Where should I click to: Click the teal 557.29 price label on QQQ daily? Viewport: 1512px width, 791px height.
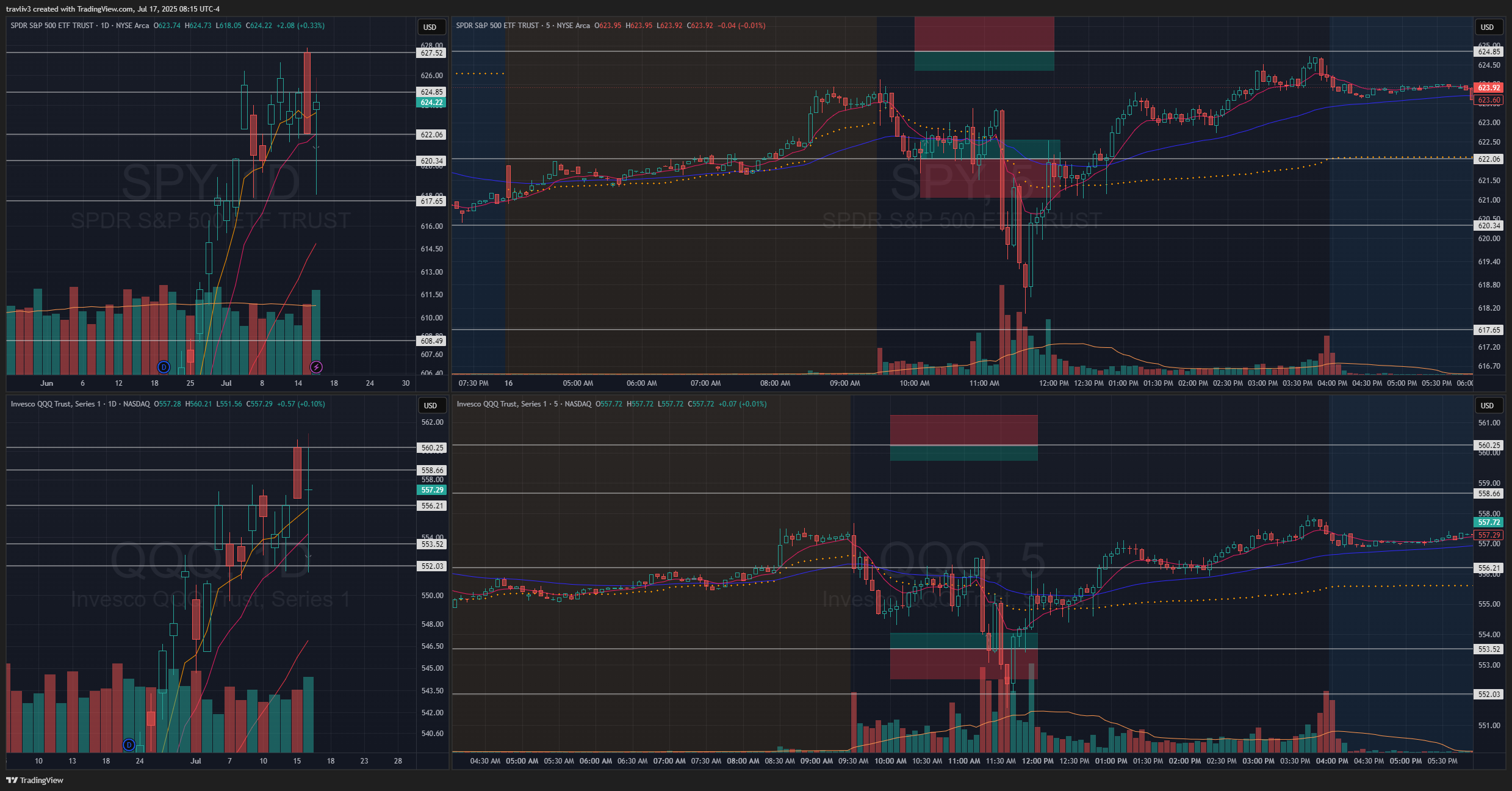coord(432,490)
